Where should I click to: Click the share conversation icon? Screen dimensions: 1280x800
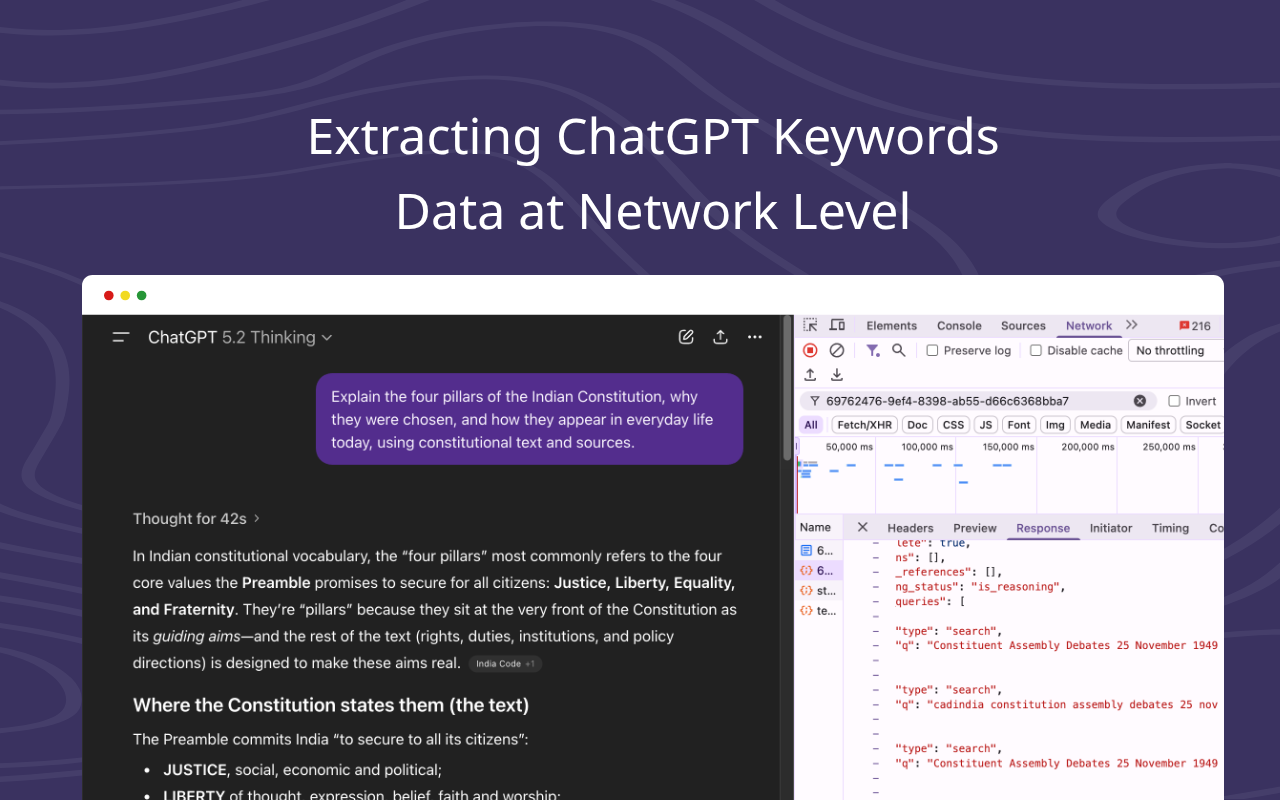[x=720, y=337]
